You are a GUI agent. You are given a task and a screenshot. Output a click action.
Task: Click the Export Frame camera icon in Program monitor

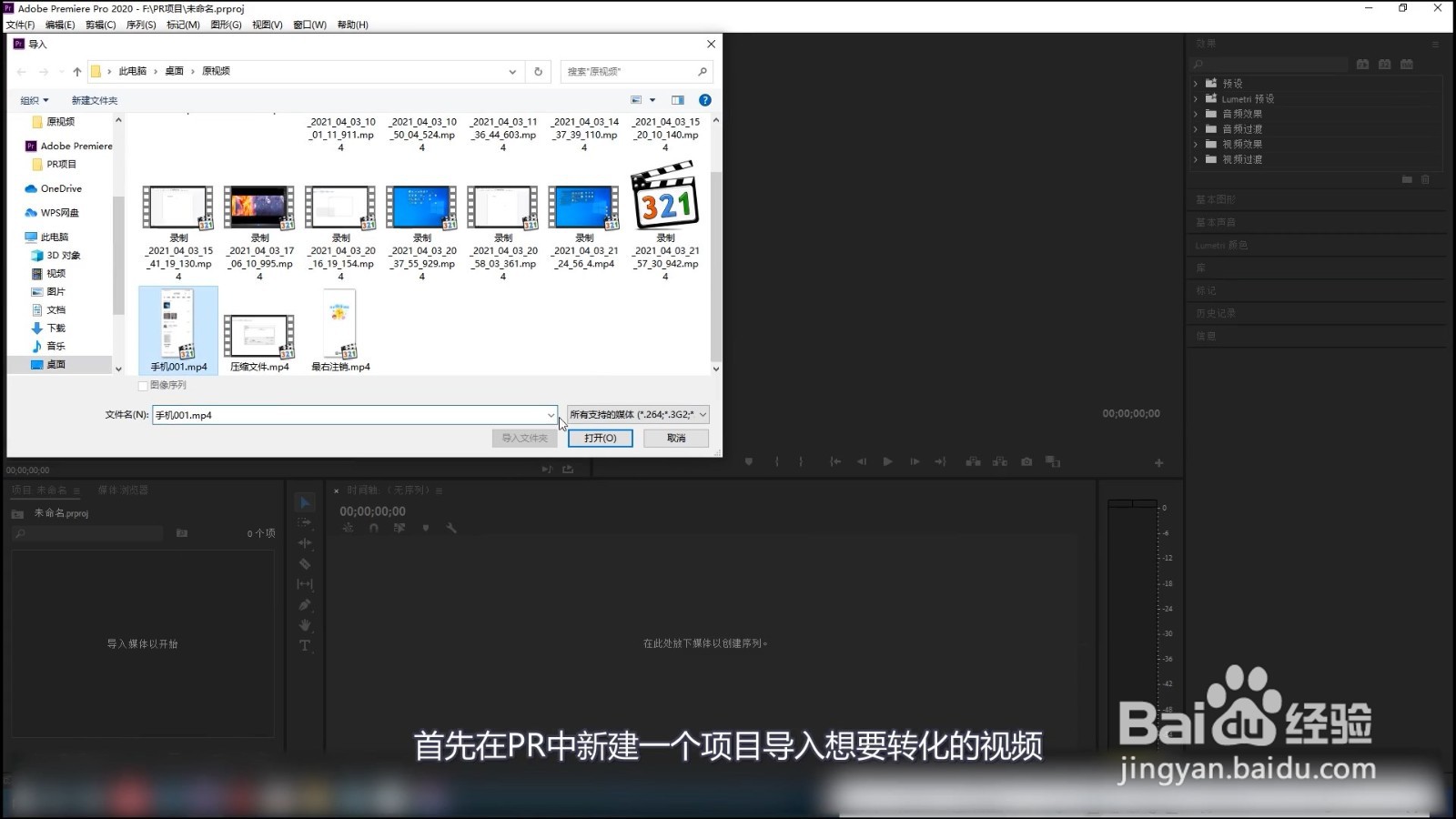coord(1026,461)
